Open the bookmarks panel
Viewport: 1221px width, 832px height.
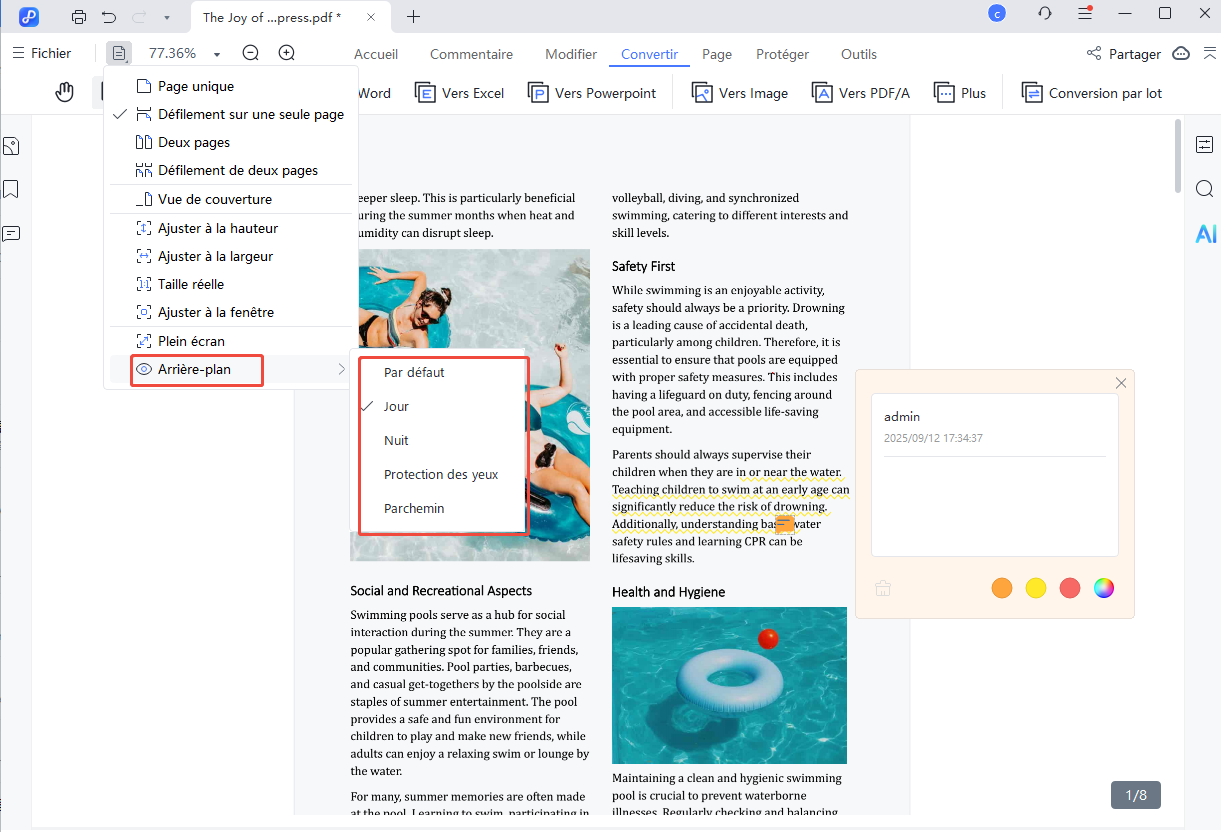pyautogui.click(x=12, y=190)
